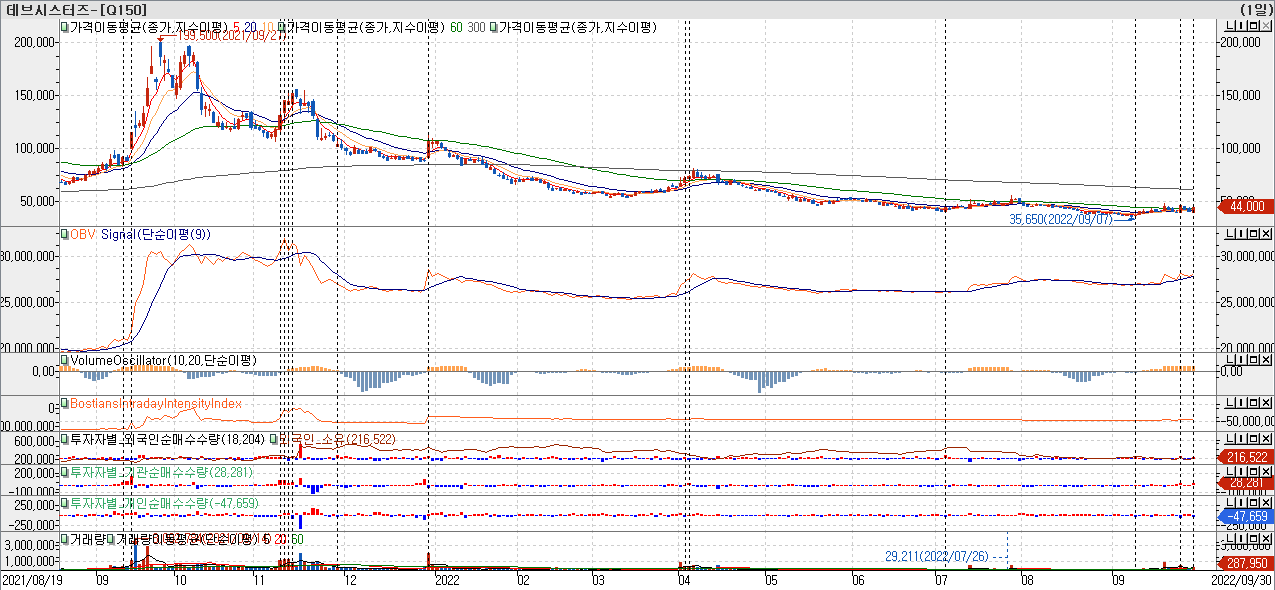Toggle the 거래량이동평균 indicator box
This screenshot has width=1275, height=590.
[x=111, y=539]
